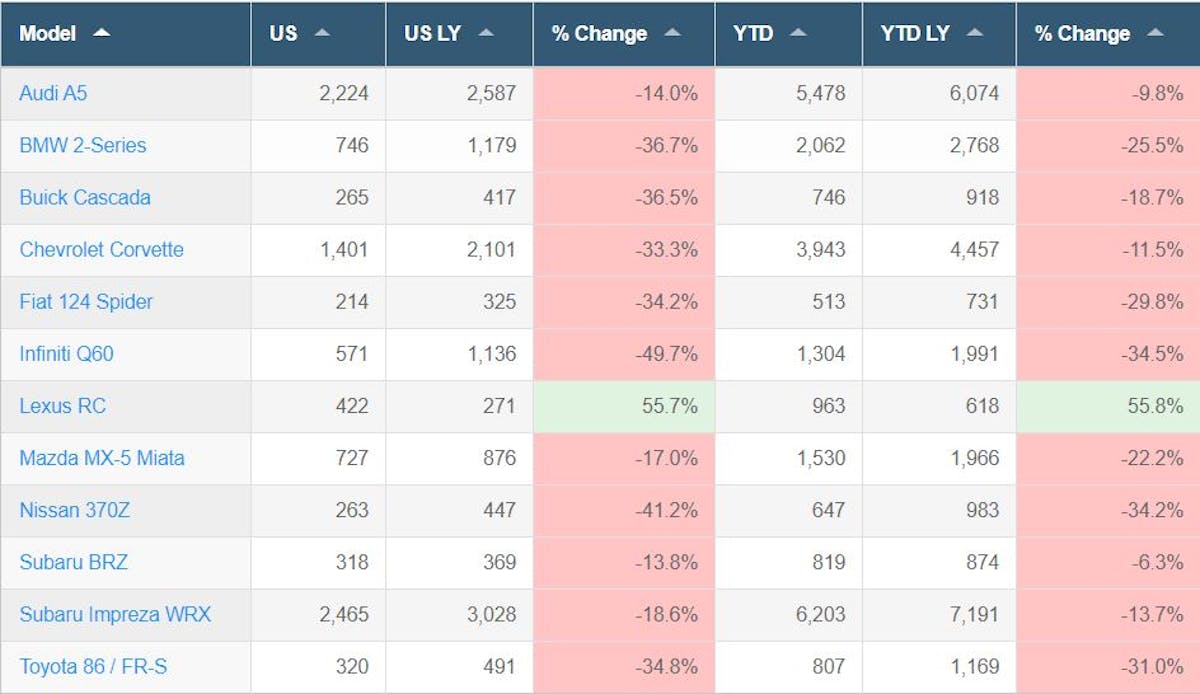Viewport: 1200px width, 694px height.
Task: Click the Nissan 370Z link
Action: (x=74, y=510)
